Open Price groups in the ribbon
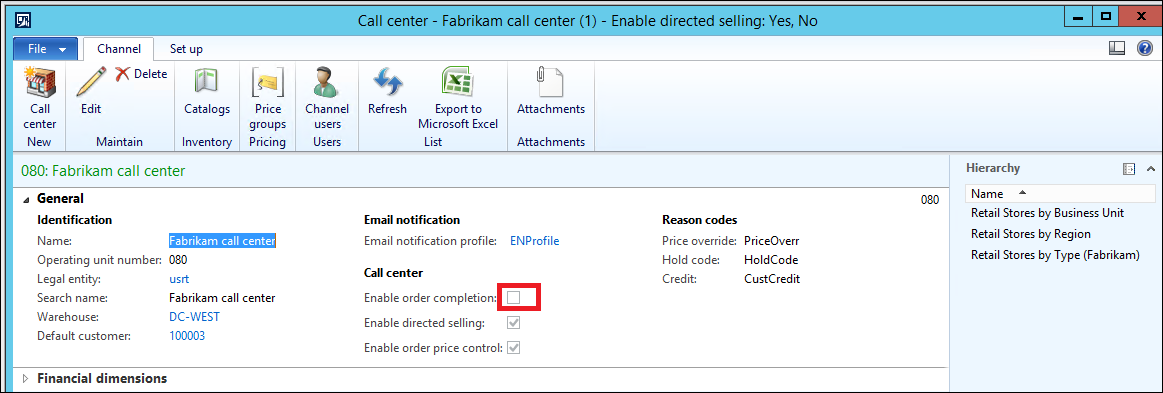Image resolution: width=1163 pixels, height=393 pixels. (268, 82)
